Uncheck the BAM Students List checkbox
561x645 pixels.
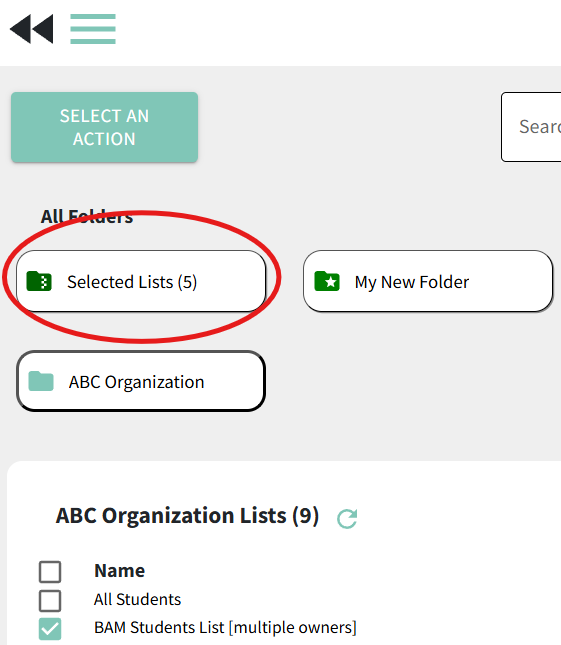pyautogui.click(x=50, y=629)
